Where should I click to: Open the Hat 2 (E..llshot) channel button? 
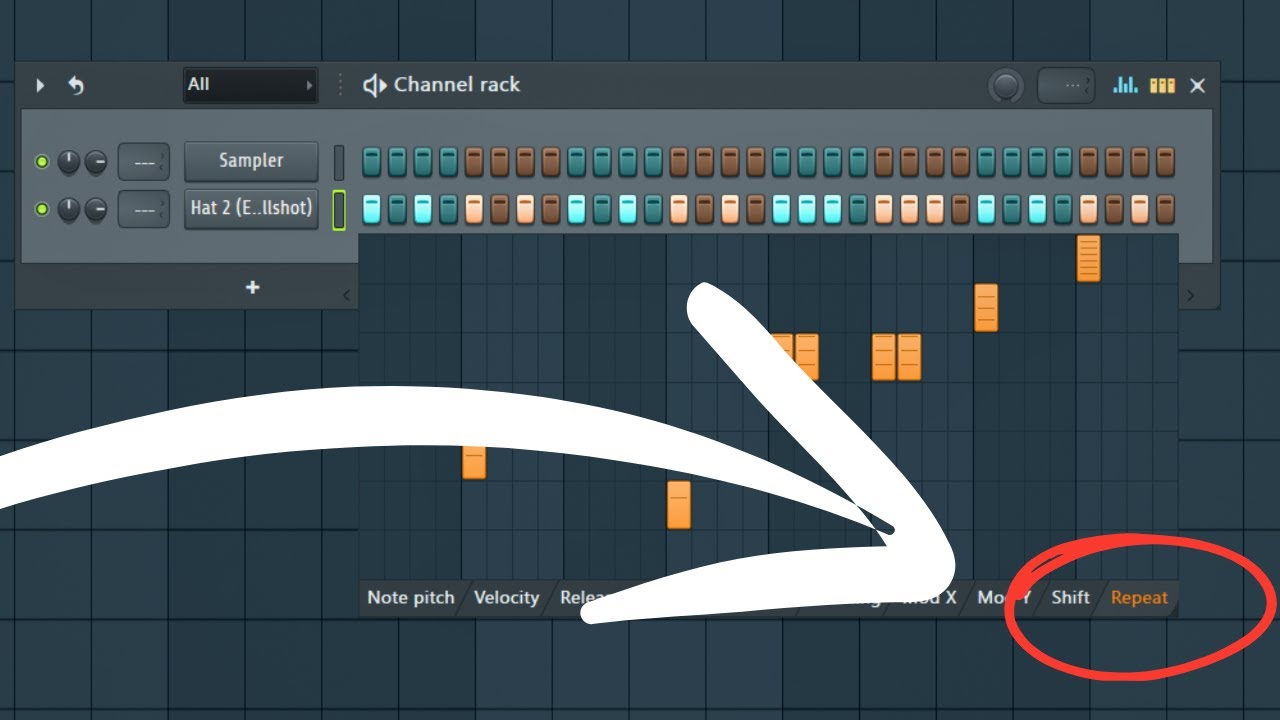tap(251, 209)
